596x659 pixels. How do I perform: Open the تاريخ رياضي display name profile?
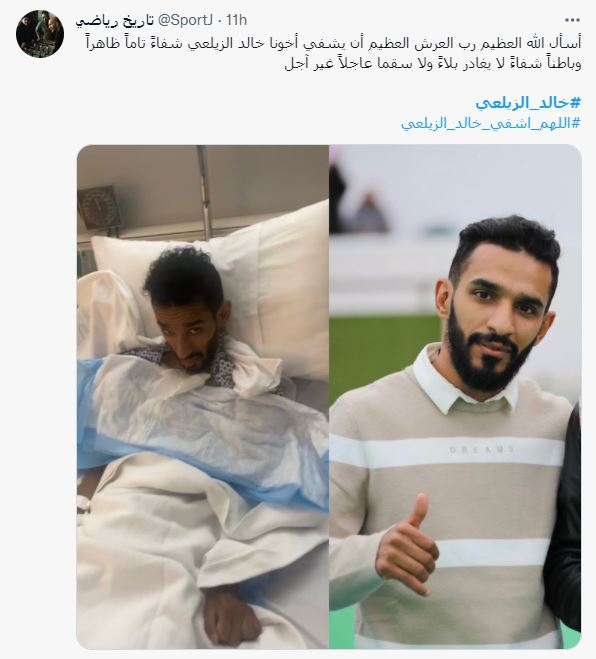(114, 20)
